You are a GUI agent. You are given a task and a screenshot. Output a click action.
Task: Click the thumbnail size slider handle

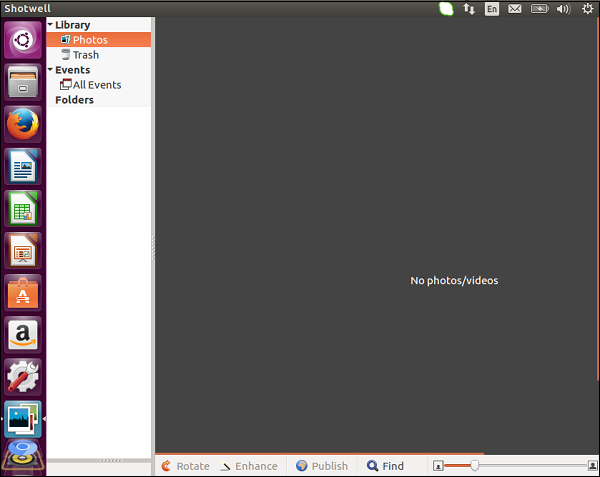(x=474, y=466)
